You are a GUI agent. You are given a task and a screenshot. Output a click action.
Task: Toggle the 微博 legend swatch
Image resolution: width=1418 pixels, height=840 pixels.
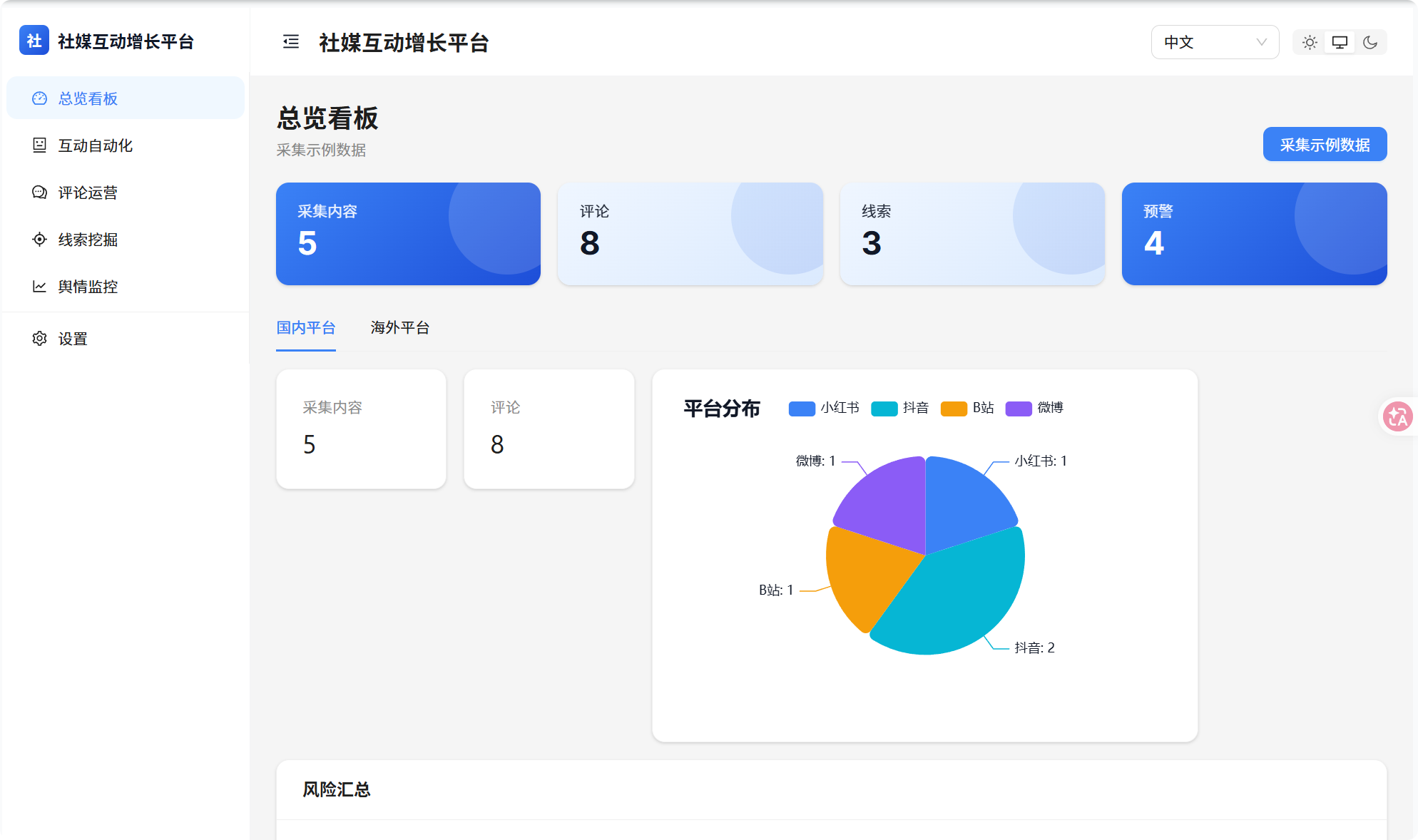pos(1019,409)
